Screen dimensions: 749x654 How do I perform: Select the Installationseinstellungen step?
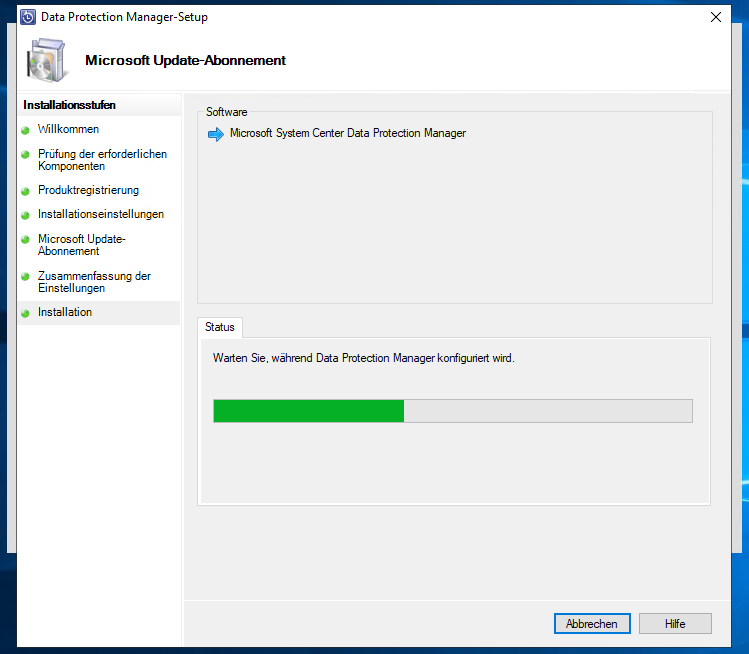[x=101, y=214]
